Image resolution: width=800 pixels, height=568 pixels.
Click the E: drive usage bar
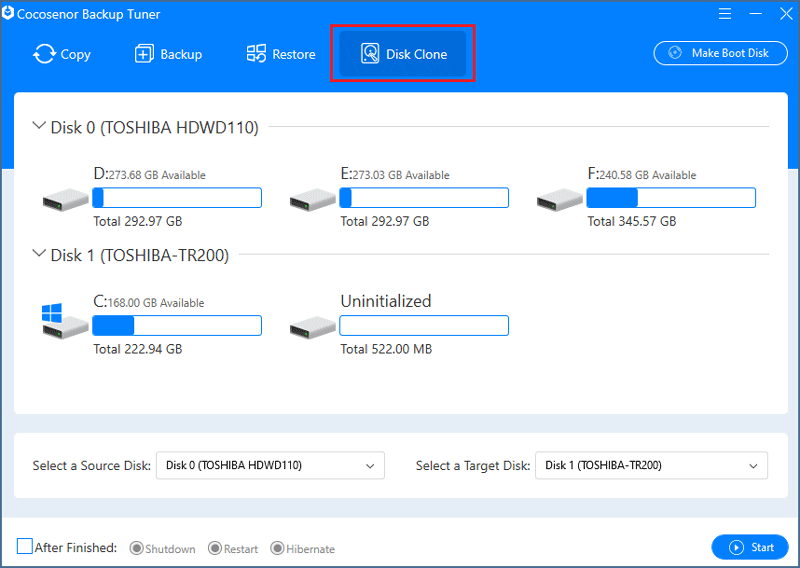tap(424, 197)
